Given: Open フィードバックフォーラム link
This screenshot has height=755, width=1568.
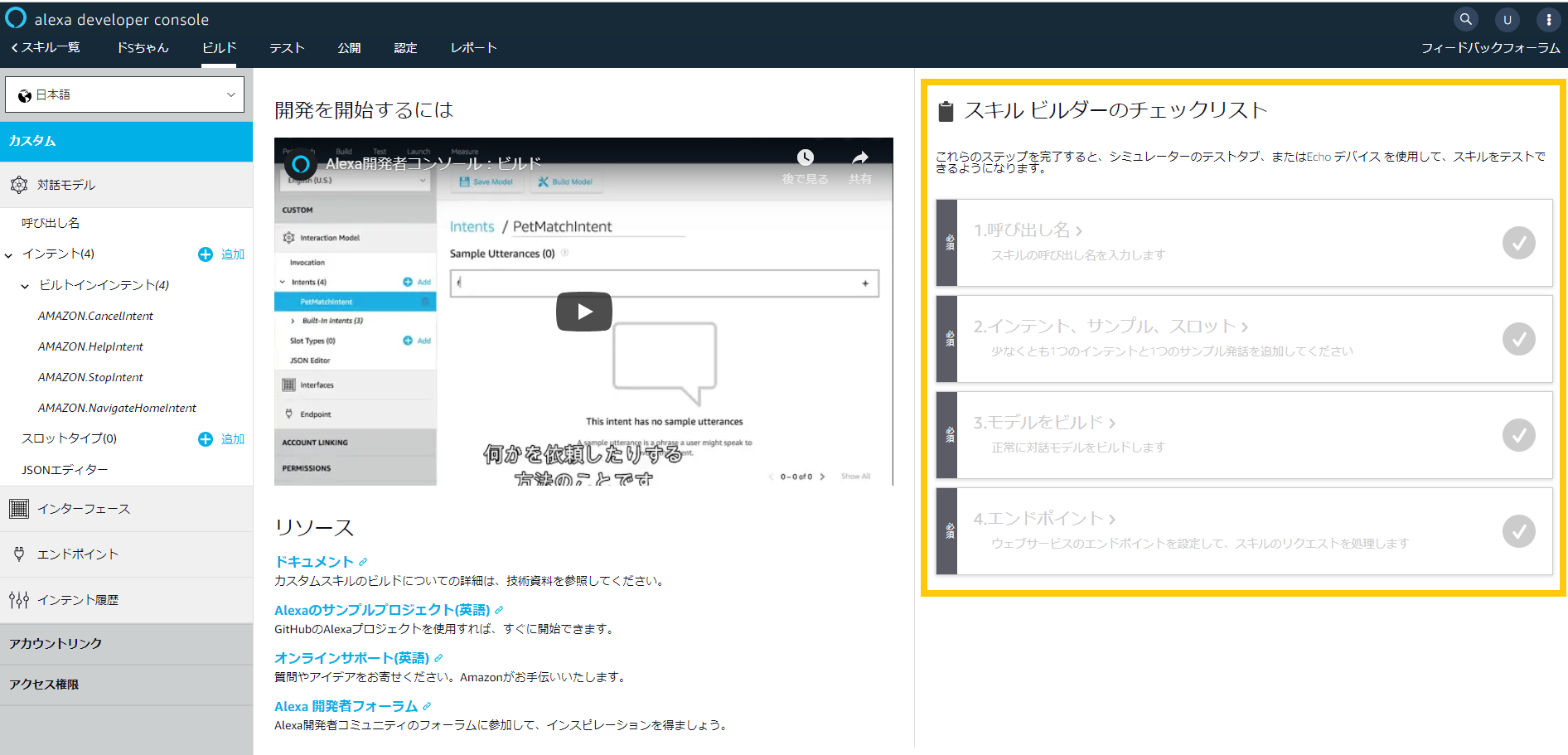Looking at the screenshot, I should click(1490, 48).
